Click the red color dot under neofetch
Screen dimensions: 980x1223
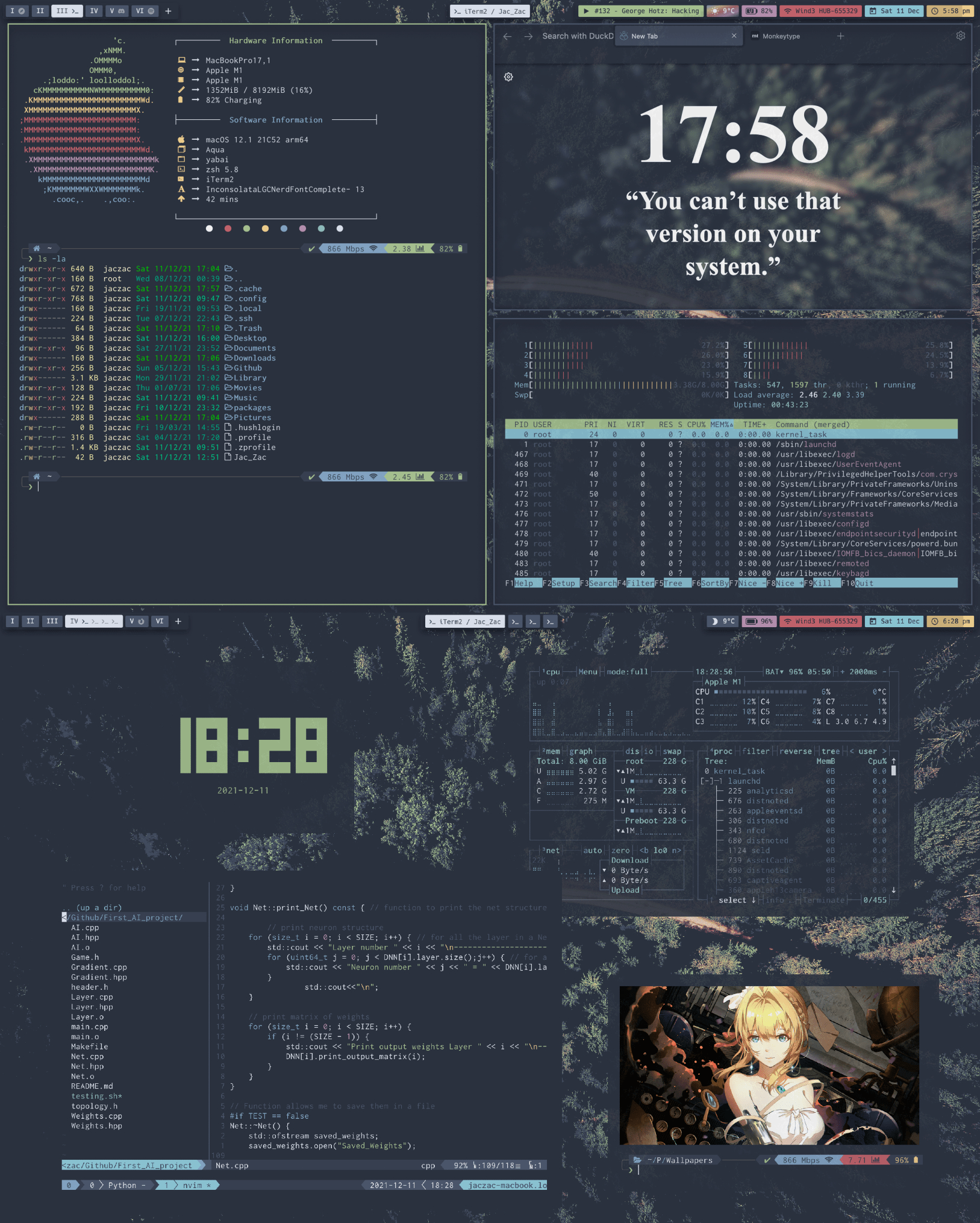coord(228,228)
